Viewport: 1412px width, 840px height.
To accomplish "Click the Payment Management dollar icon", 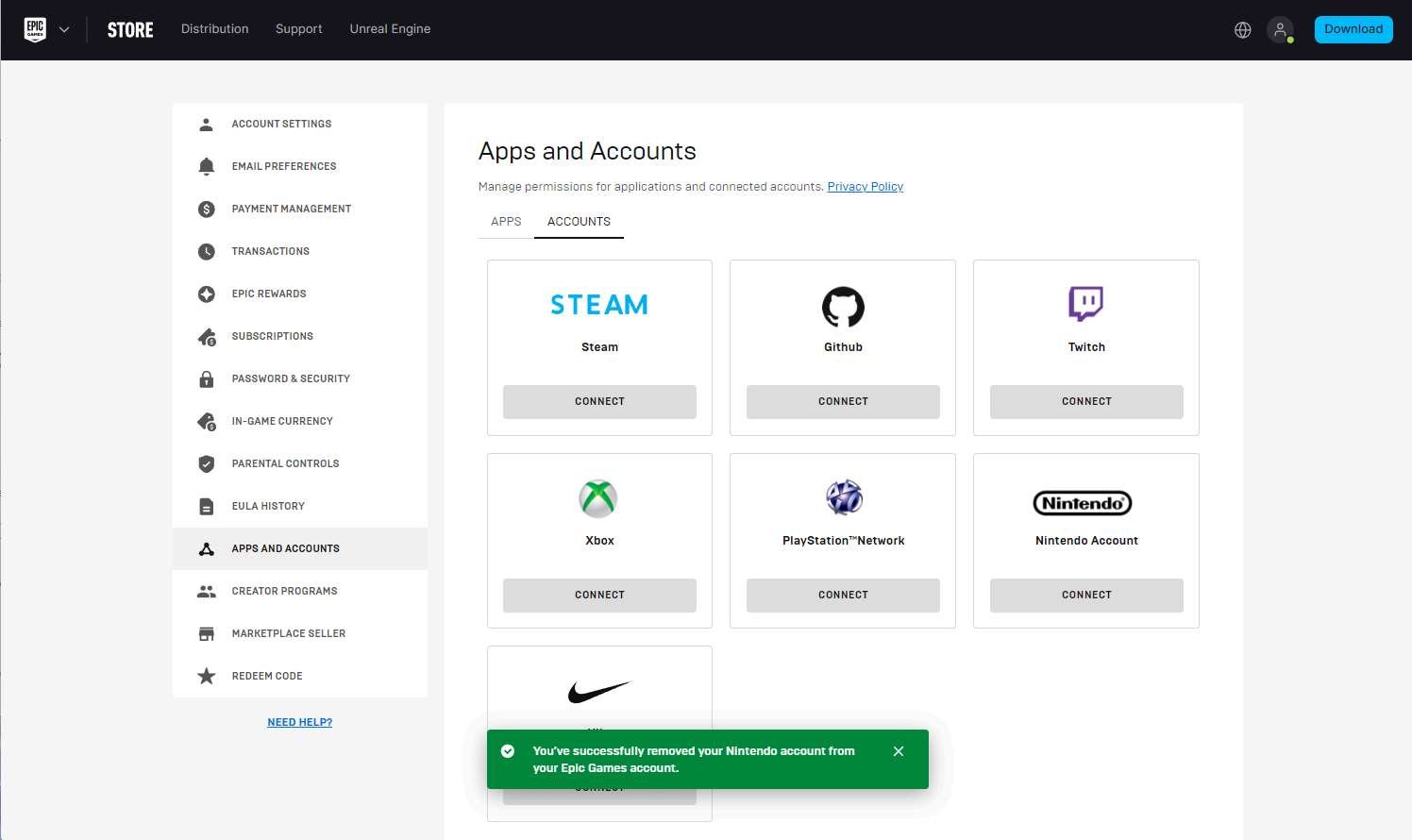I will tap(207, 209).
